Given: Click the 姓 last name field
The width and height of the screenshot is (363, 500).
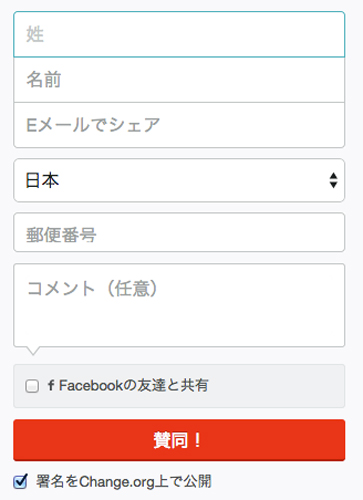Looking at the screenshot, I should pos(179,34).
